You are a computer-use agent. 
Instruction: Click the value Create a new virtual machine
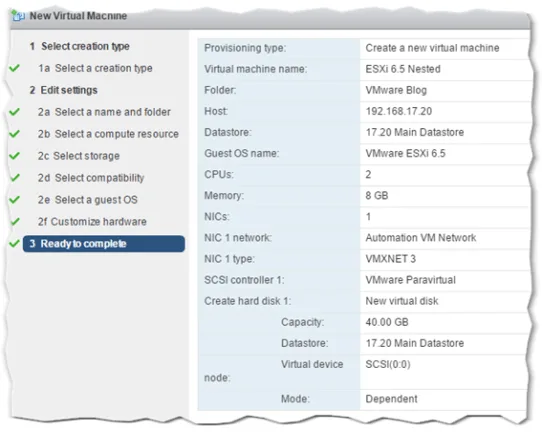[432, 48]
